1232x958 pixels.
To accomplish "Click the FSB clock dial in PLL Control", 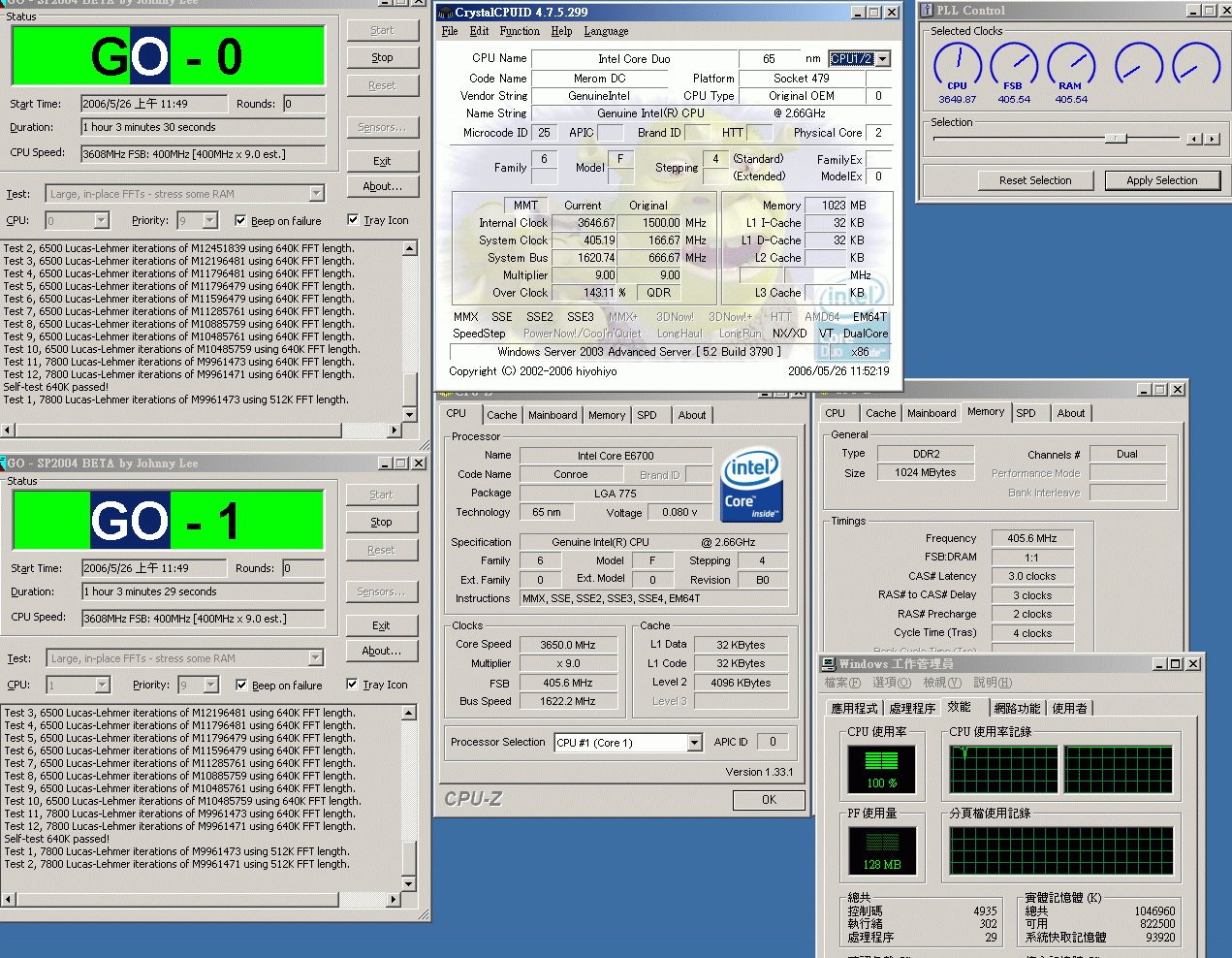I will [x=1014, y=64].
